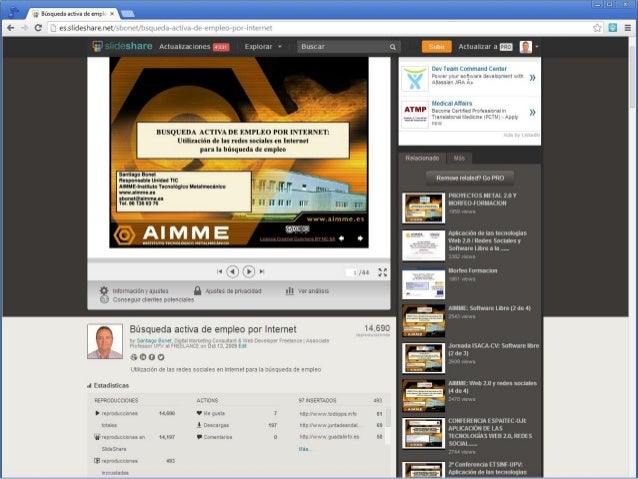Open Jornada ISACA-CV: Software libre
This screenshot has height=479, width=638.
[494, 349]
